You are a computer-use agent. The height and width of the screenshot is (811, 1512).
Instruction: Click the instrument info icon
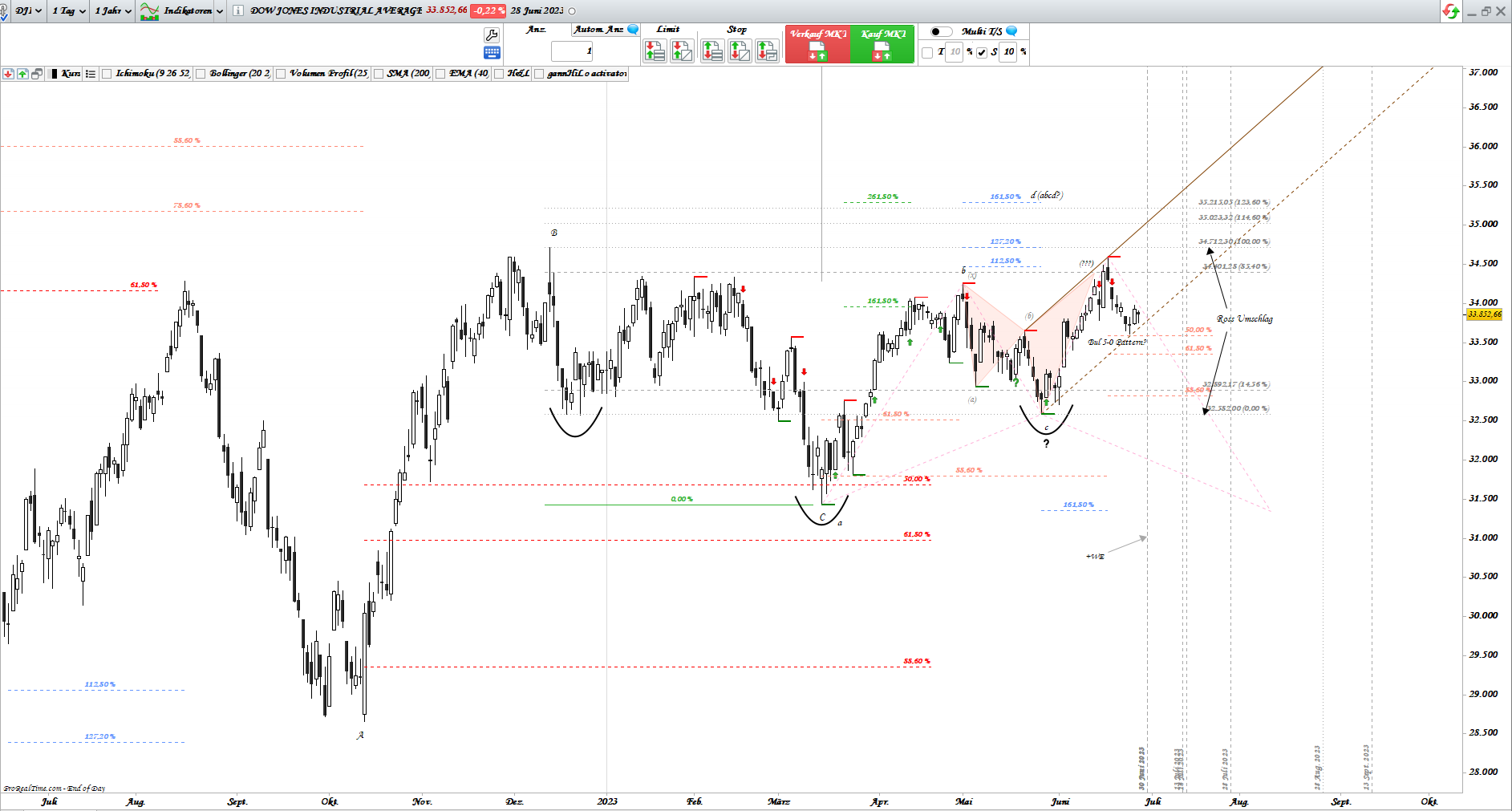tap(237, 10)
